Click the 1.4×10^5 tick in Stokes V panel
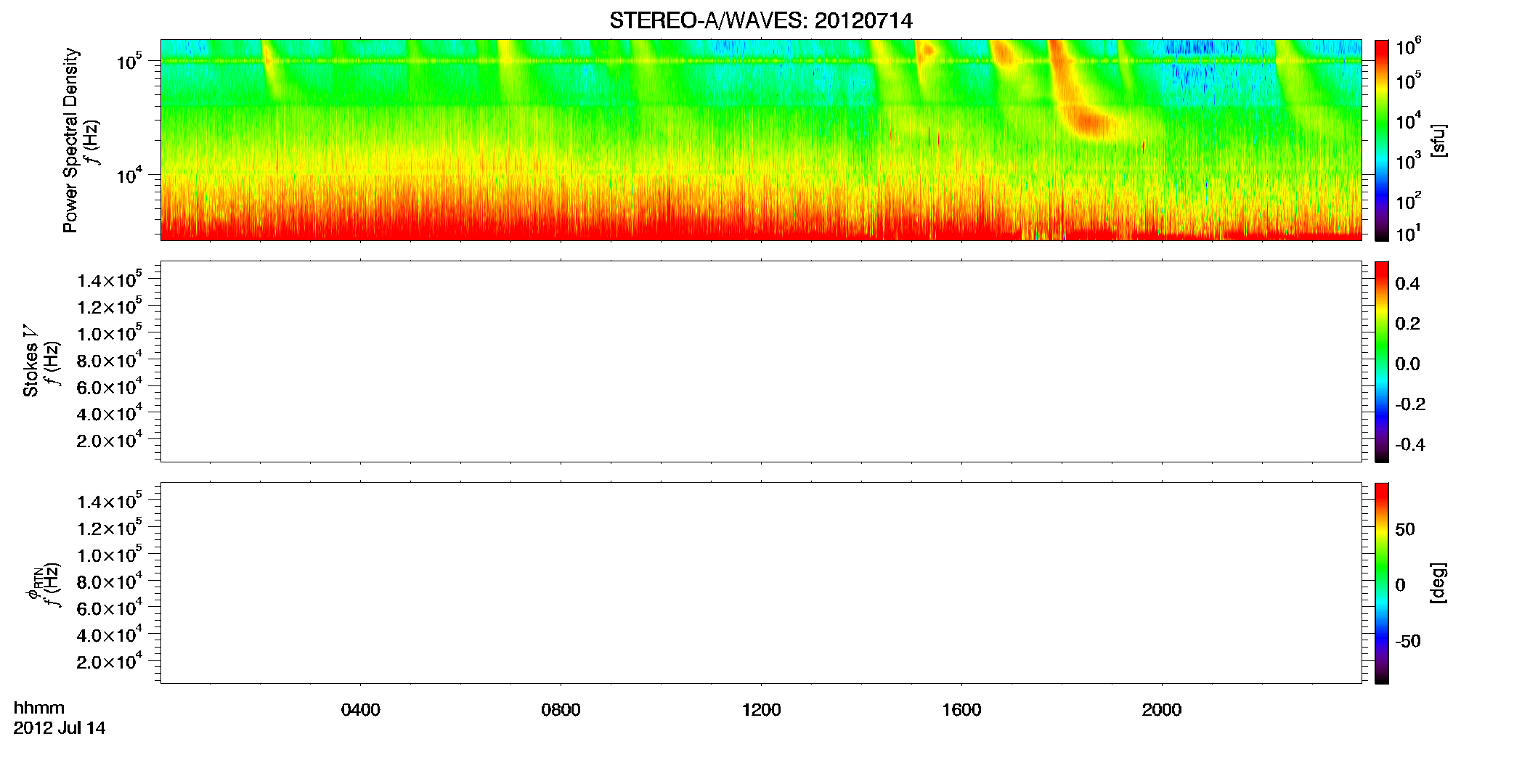This screenshot has height=784, width=1522. [110, 279]
